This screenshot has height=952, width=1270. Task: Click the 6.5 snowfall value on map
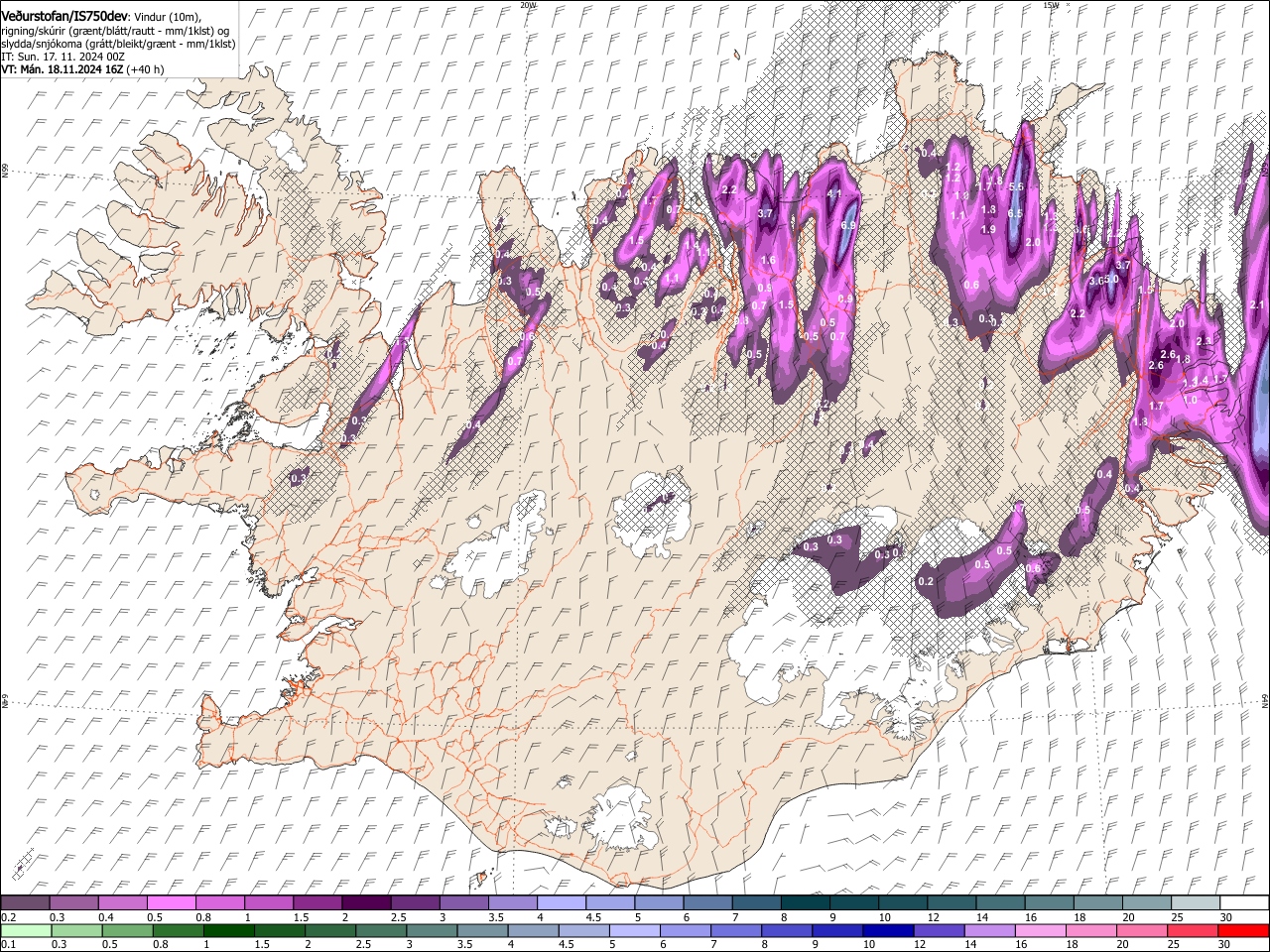click(x=1015, y=213)
